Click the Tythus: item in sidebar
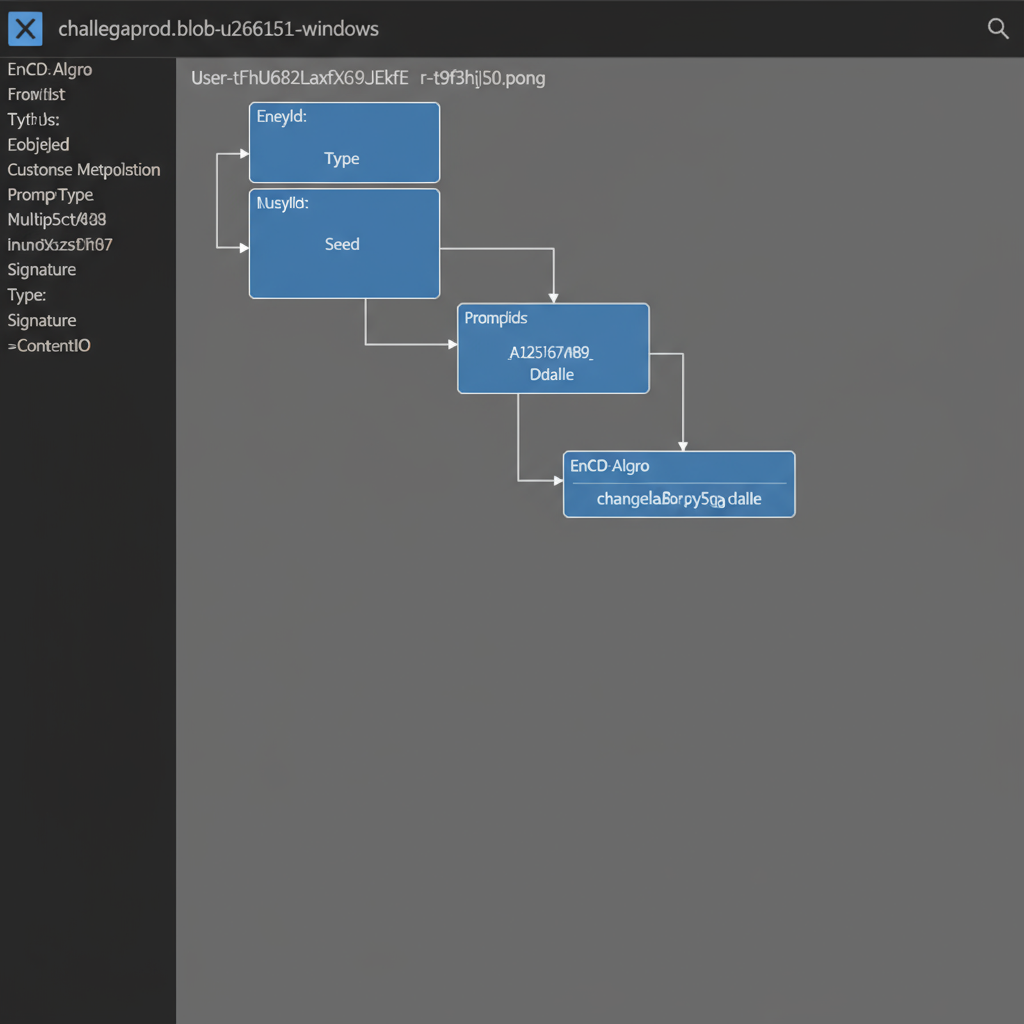The width and height of the screenshot is (1024, 1024). click(x=34, y=120)
